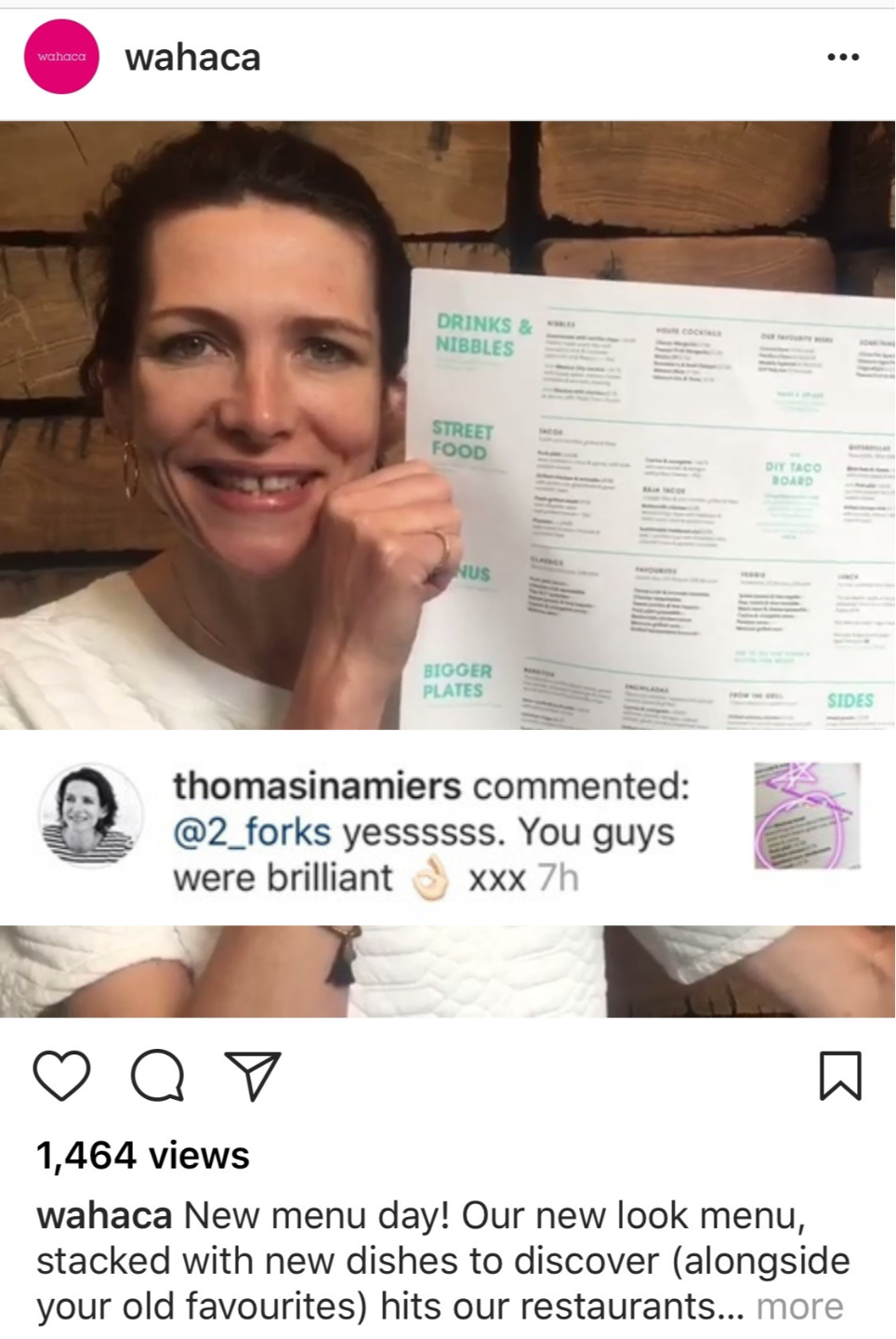
Task: Open three-dot options menu
Action: tap(843, 58)
